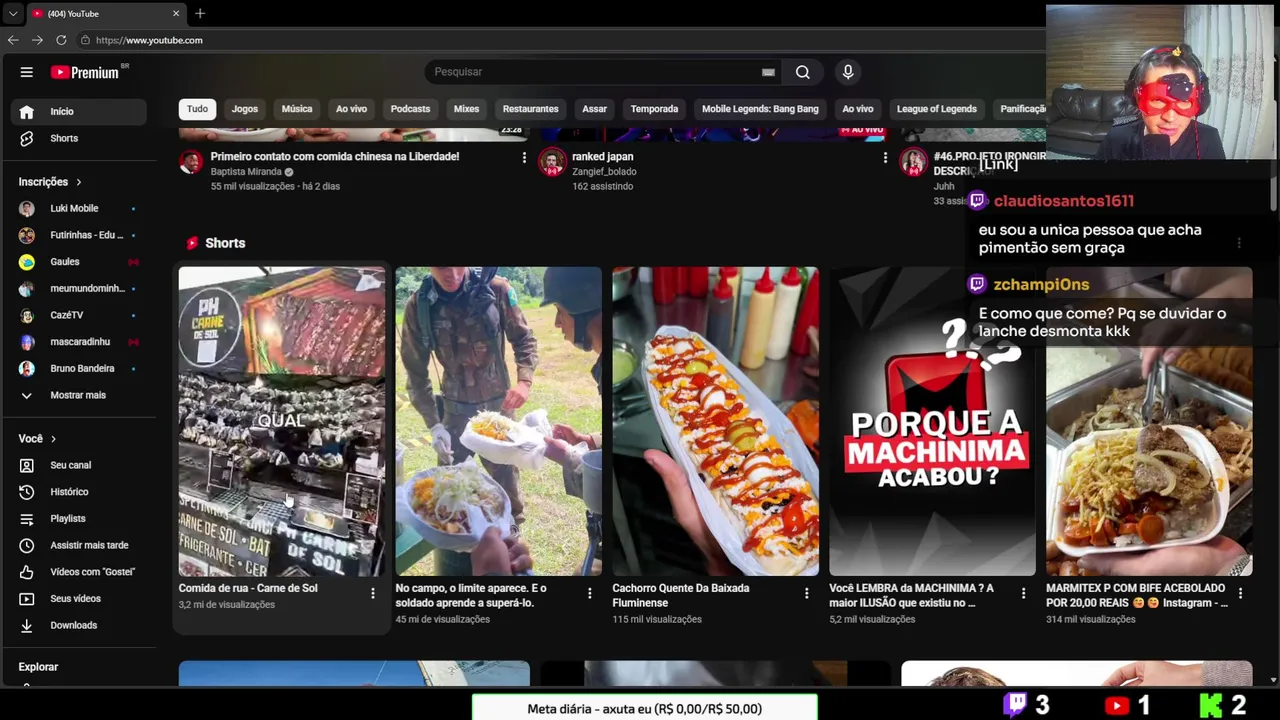Open Vídeos com "Gostei" list

pos(78,572)
